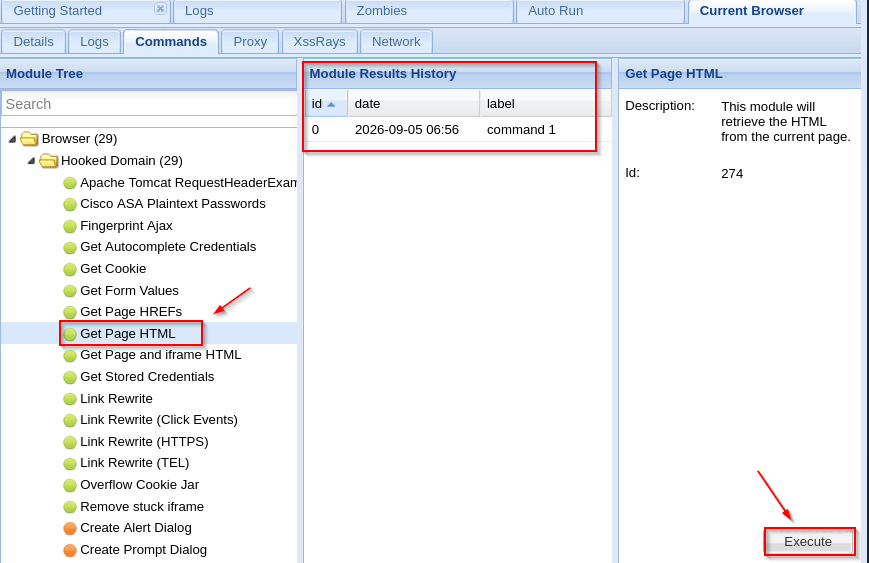
Task: Click orange status icon beside Create Prompt Dialog
Action: 70,550
